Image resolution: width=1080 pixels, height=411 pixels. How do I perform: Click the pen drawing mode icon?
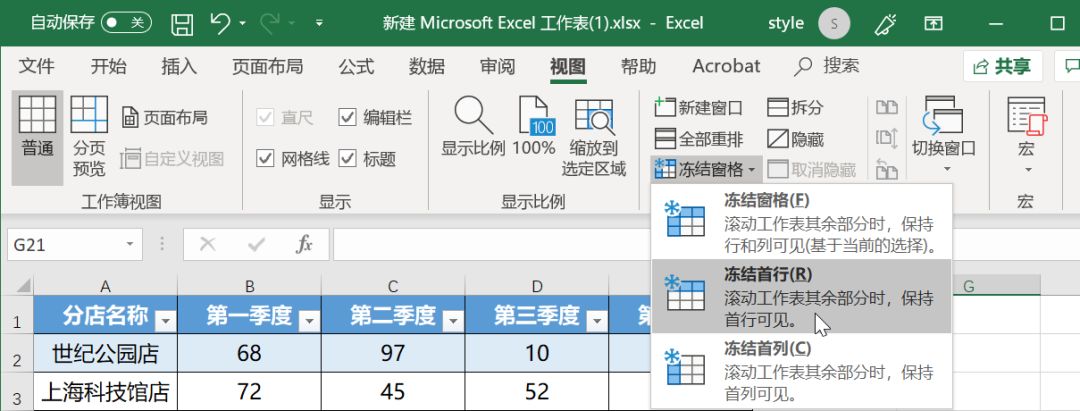[885, 24]
